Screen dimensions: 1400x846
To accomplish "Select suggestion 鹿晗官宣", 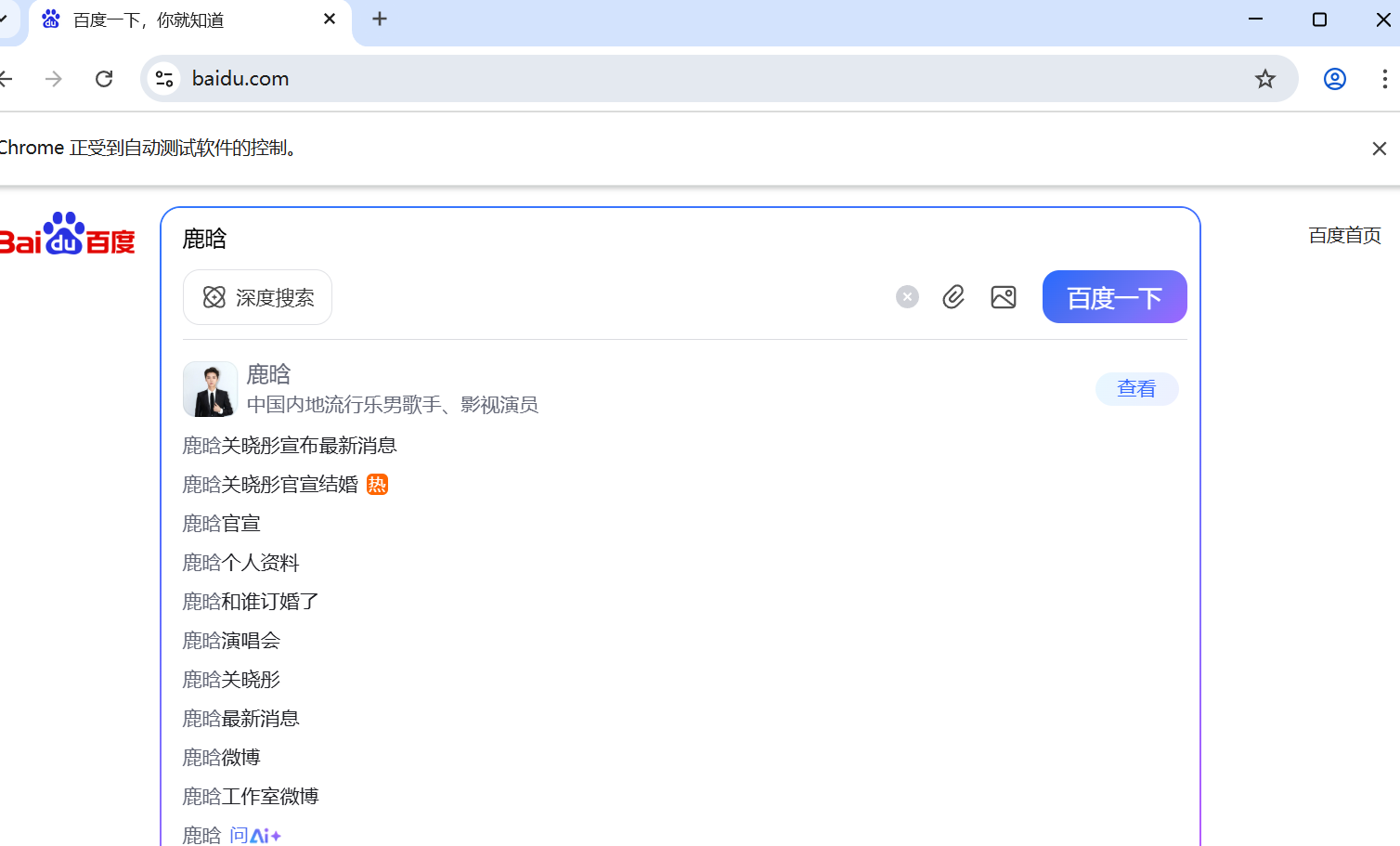I will click(x=221, y=524).
